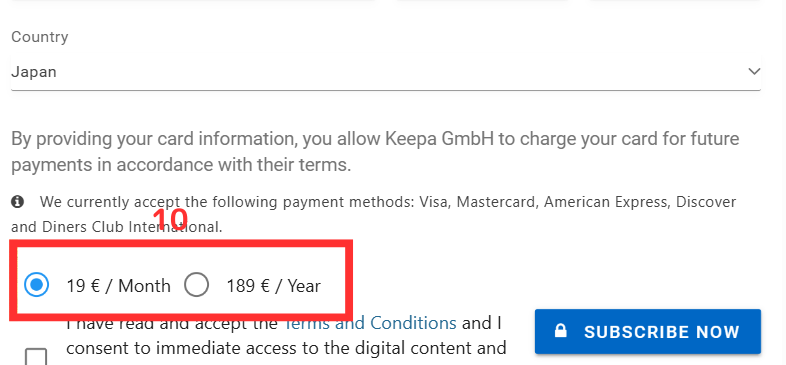Click the info icon beside payment methods note
This screenshot has height=365, width=786.
click(18, 202)
